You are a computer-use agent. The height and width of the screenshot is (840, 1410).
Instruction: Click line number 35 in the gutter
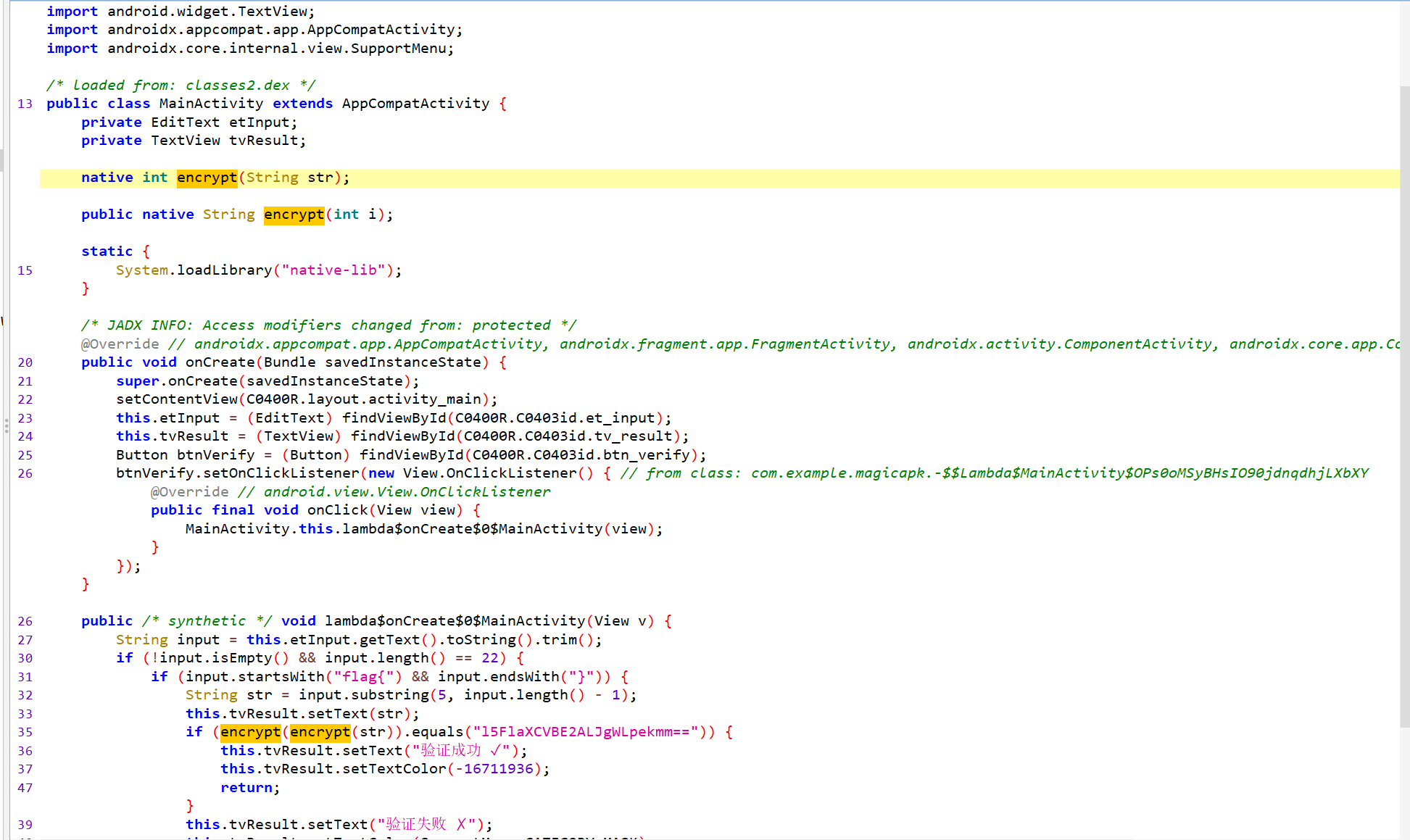25,732
